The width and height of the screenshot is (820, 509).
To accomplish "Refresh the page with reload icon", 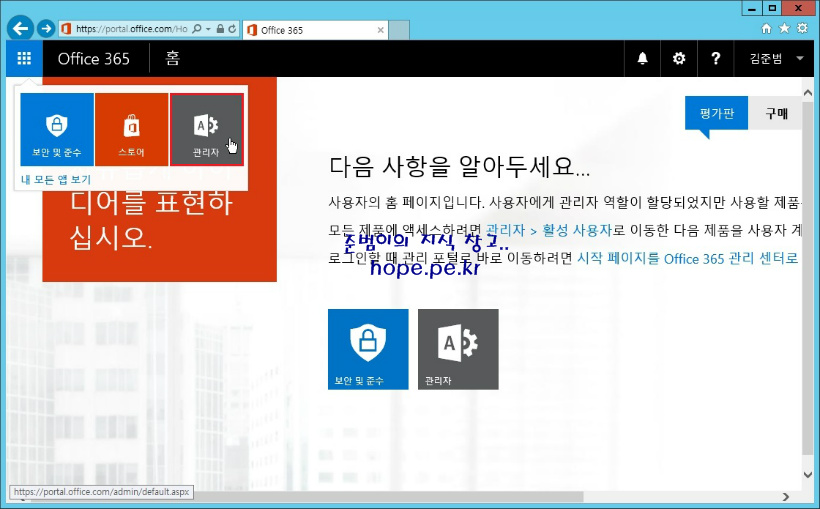I will pos(232,29).
